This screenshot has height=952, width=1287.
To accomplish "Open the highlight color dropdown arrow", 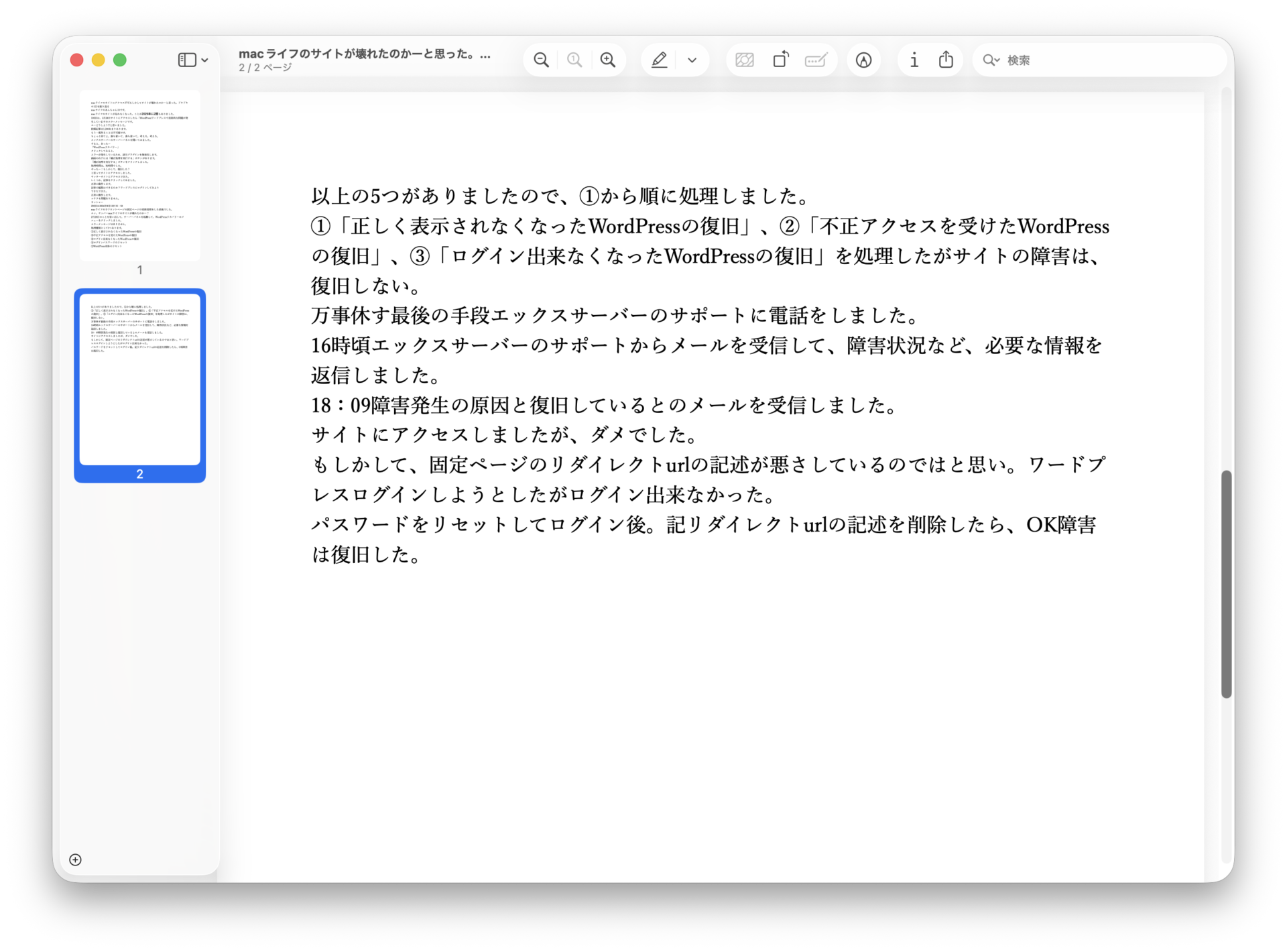I will click(692, 60).
